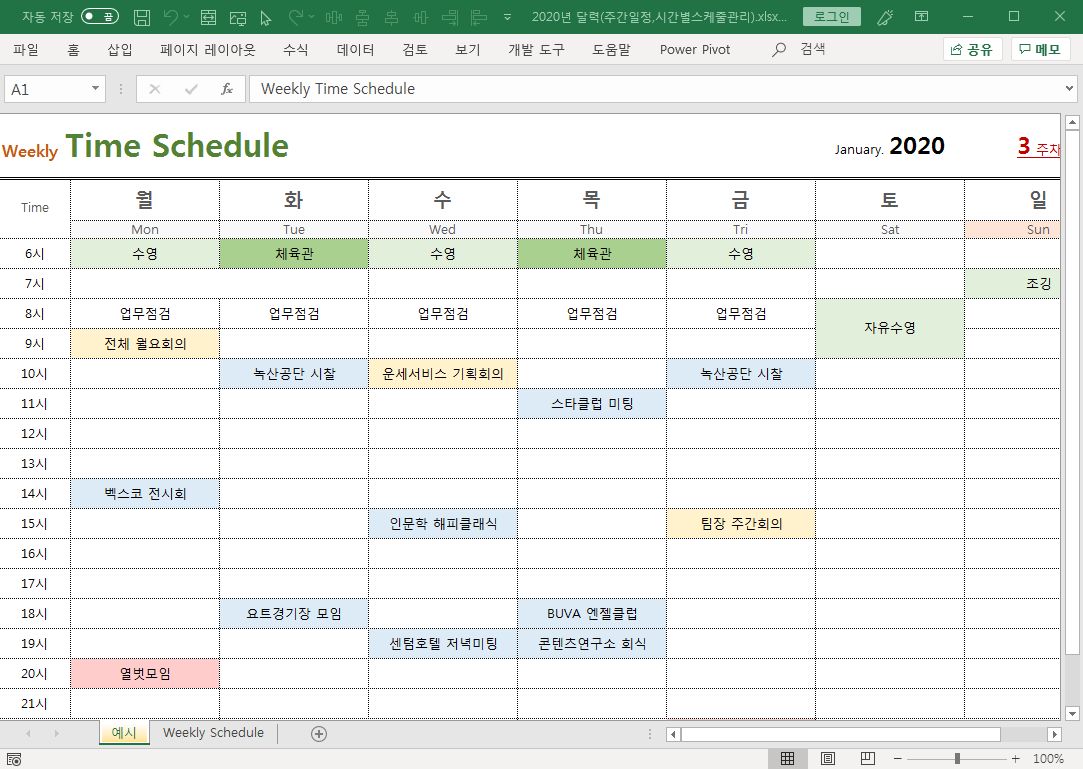Open the 데이터 ribbon tab
The width and height of the screenshot is (1083, 769).
pos(356,50)
